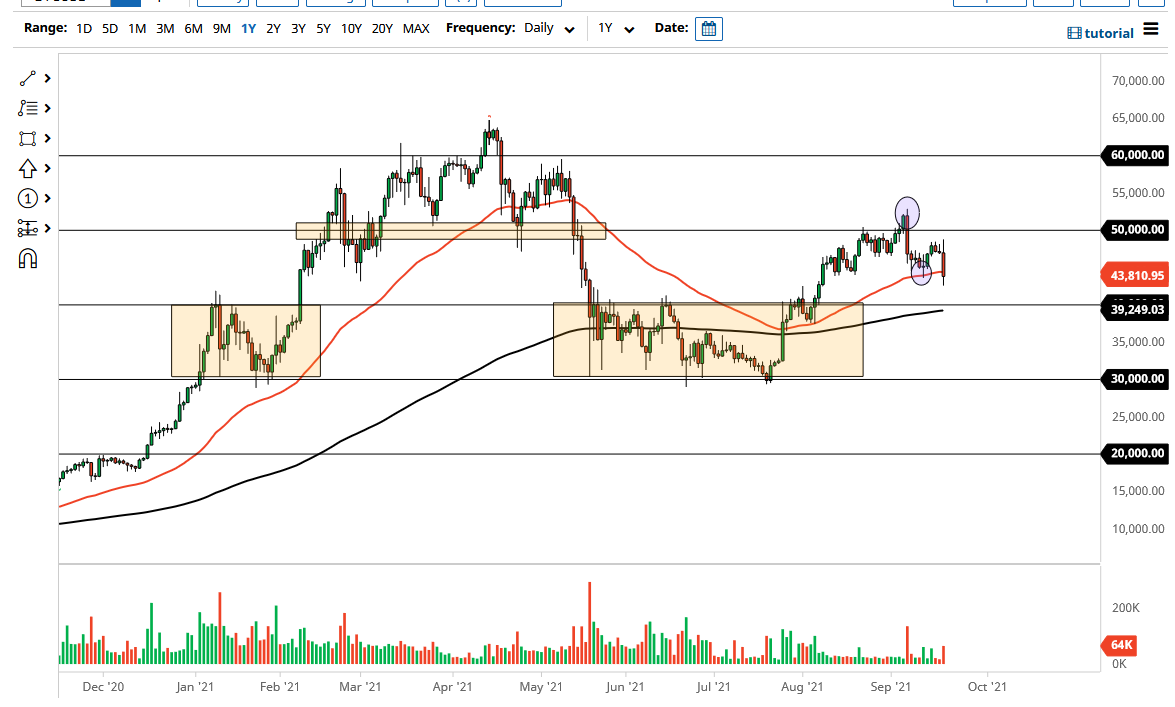Switch the range to 5D
Screen dimensions: 1175x707
coord(109,29)
